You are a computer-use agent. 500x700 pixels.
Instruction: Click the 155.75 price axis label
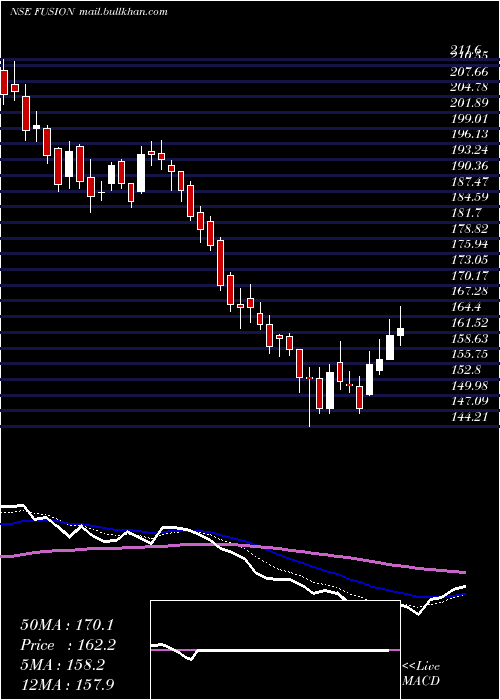469,354
